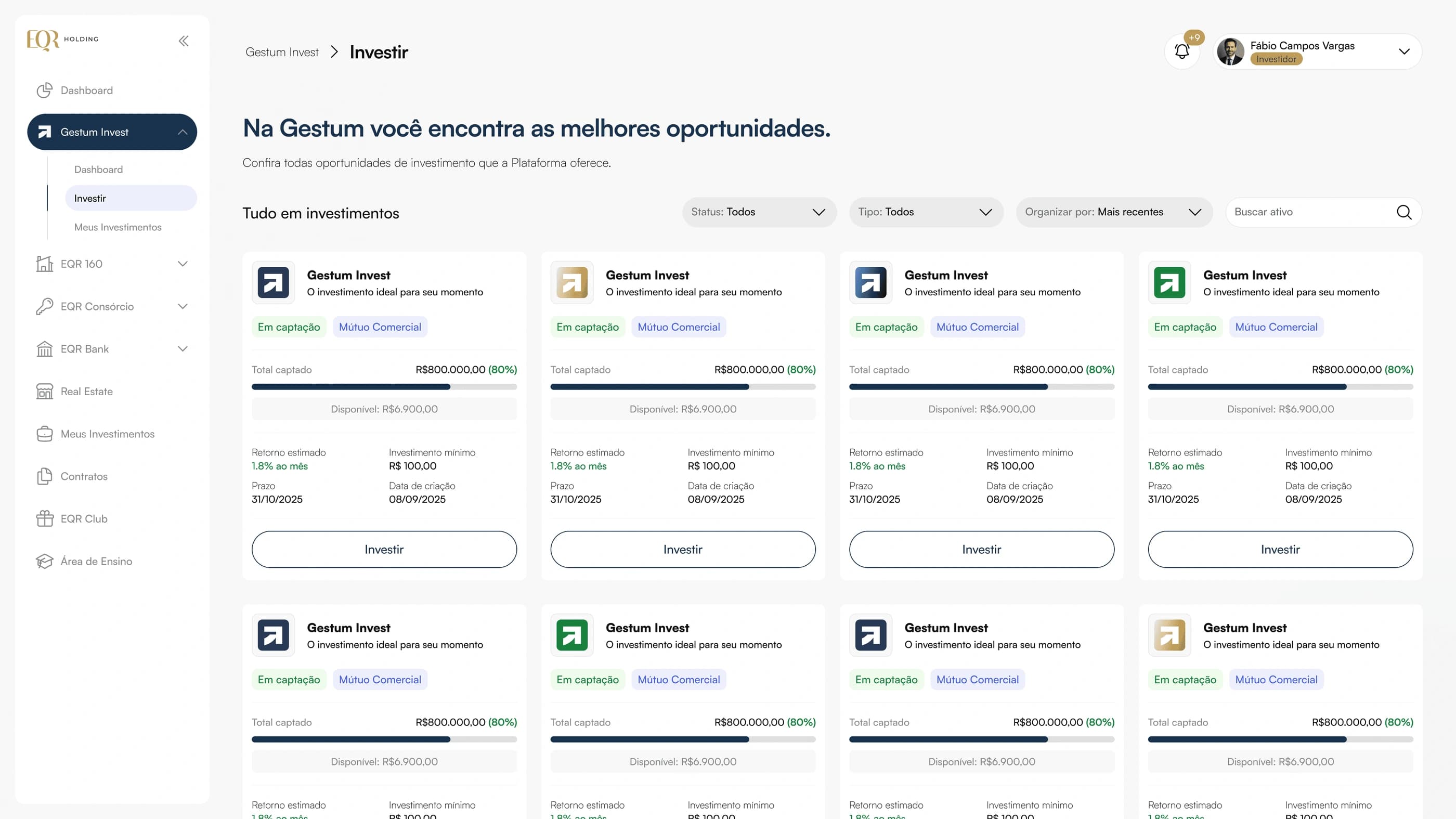Click the Mútuo Comercial tag on the third top-row card
Viewport: 1456px width, 819px height.
(x=977, y=327)
